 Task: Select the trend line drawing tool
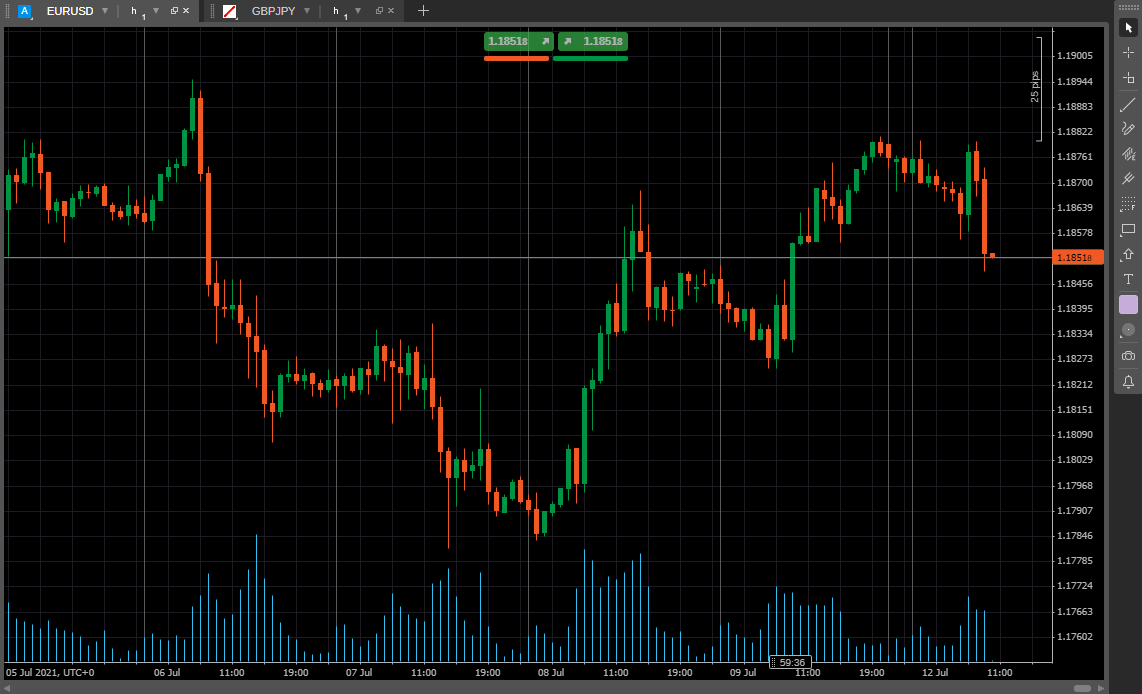click(1128, 102)
